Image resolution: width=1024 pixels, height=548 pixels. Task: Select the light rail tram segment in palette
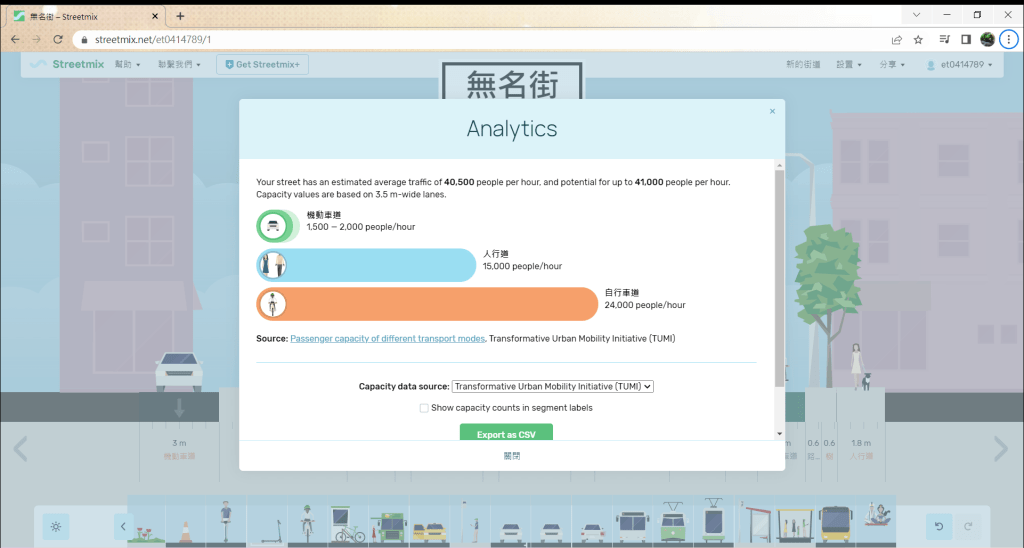(713, 523)
